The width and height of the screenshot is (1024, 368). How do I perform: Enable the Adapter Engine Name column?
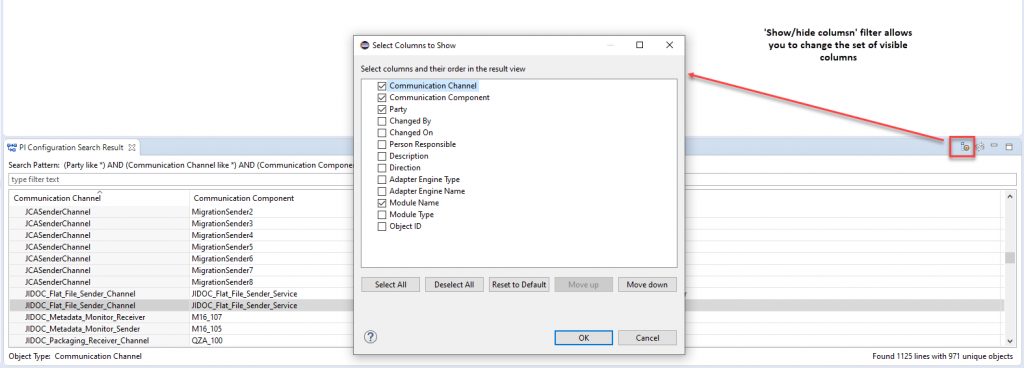click(x=382, y=191)
